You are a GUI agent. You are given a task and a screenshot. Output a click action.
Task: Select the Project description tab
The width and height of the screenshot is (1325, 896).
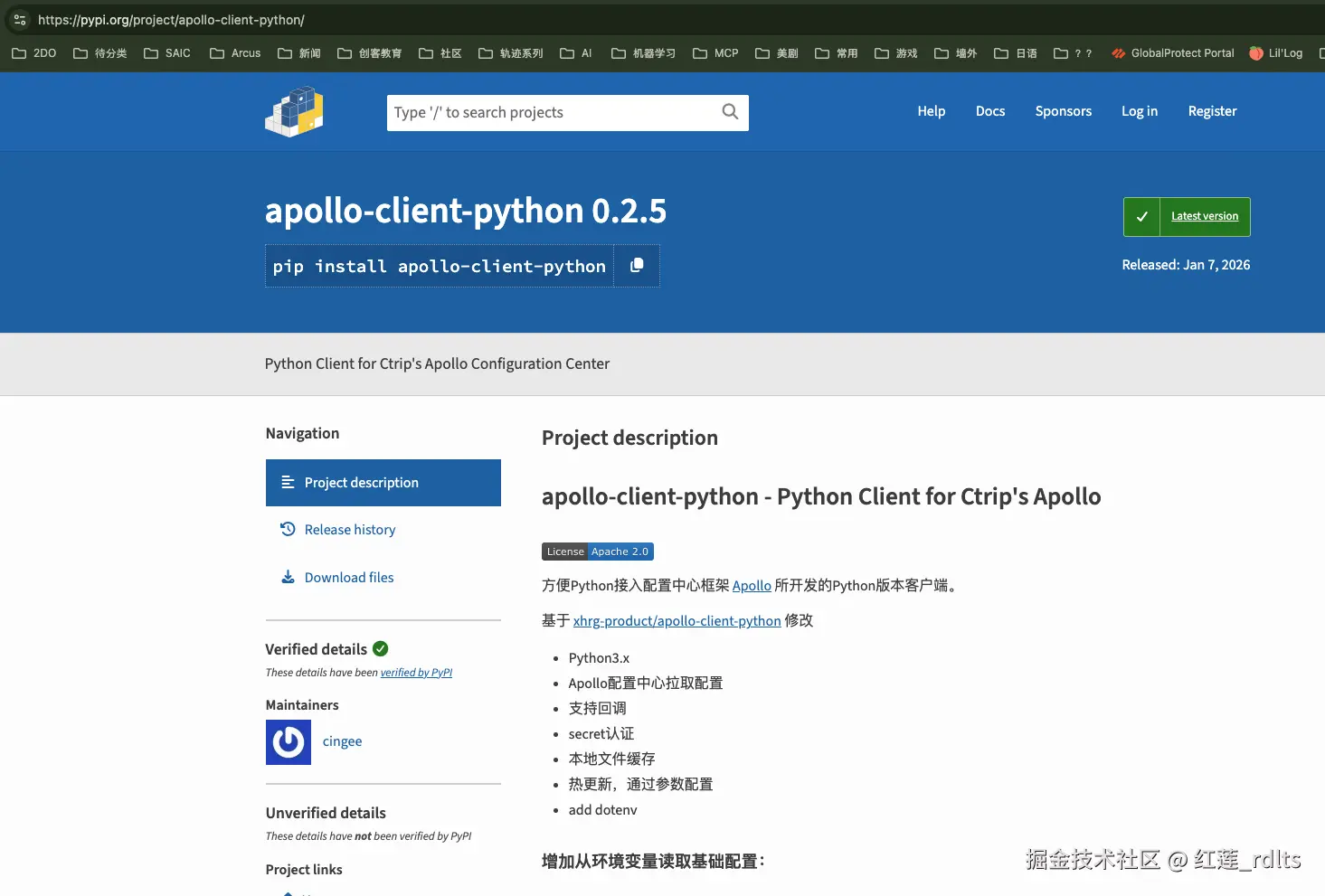tap(383, 483)
